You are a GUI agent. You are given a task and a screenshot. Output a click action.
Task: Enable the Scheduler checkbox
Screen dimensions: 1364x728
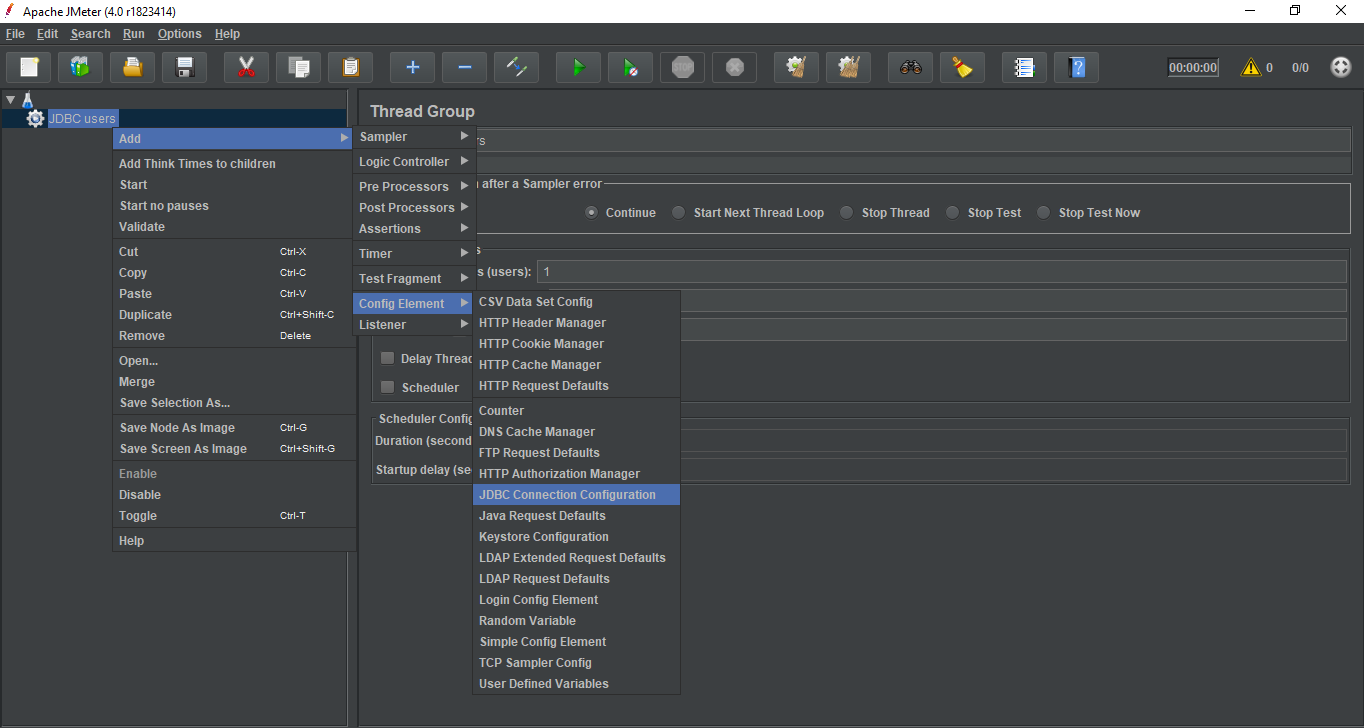coord(387,387)
